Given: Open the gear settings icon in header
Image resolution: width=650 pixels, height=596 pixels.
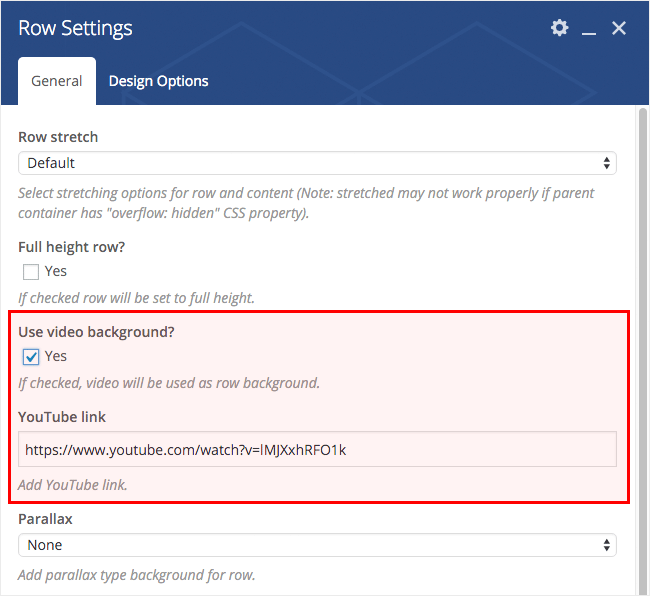Looking at the screenshot, I should 559,28.
